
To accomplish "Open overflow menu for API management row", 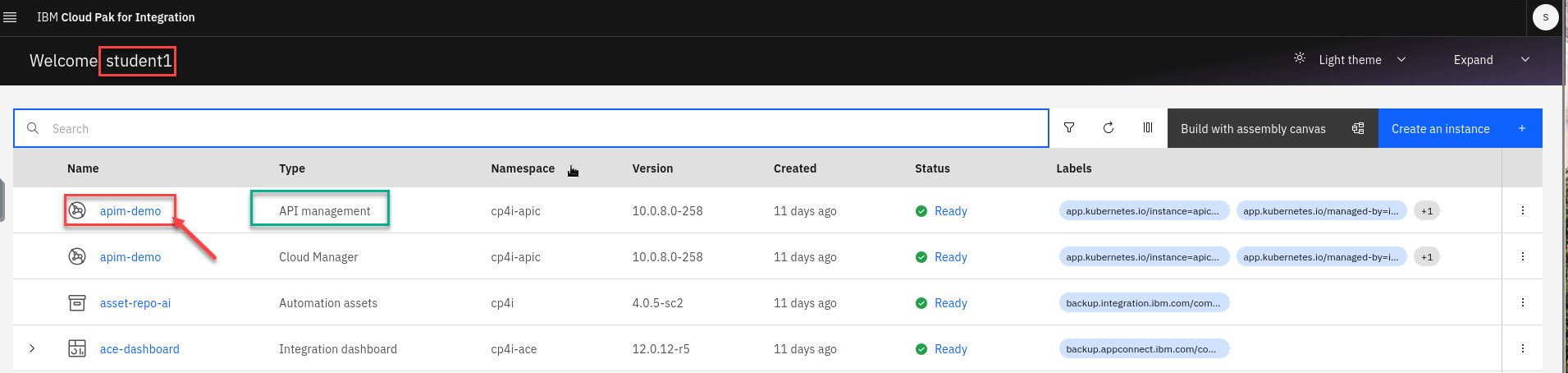I will (x=1522, y=210).
